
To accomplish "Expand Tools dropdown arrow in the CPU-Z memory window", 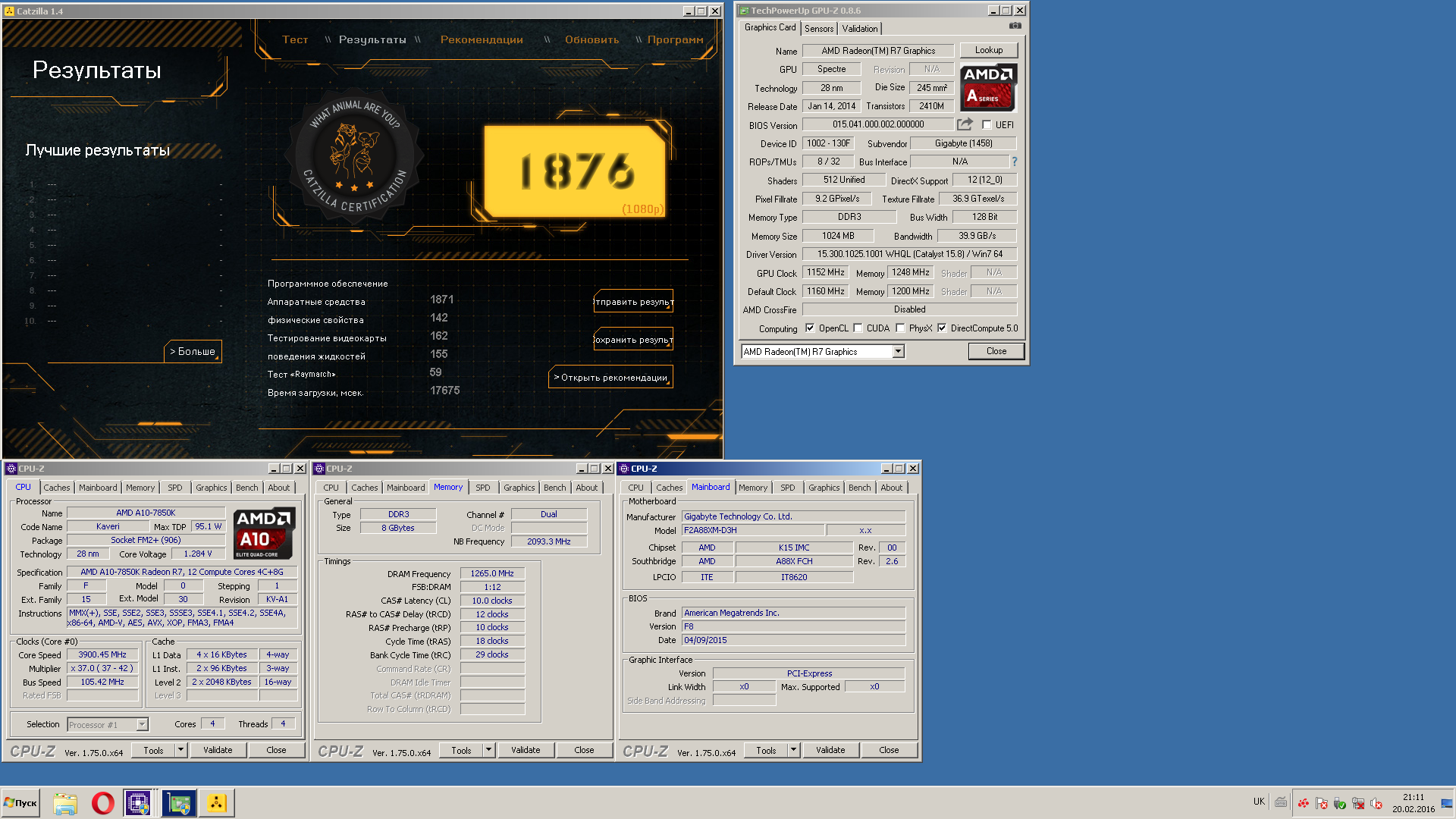I will 488,750.
